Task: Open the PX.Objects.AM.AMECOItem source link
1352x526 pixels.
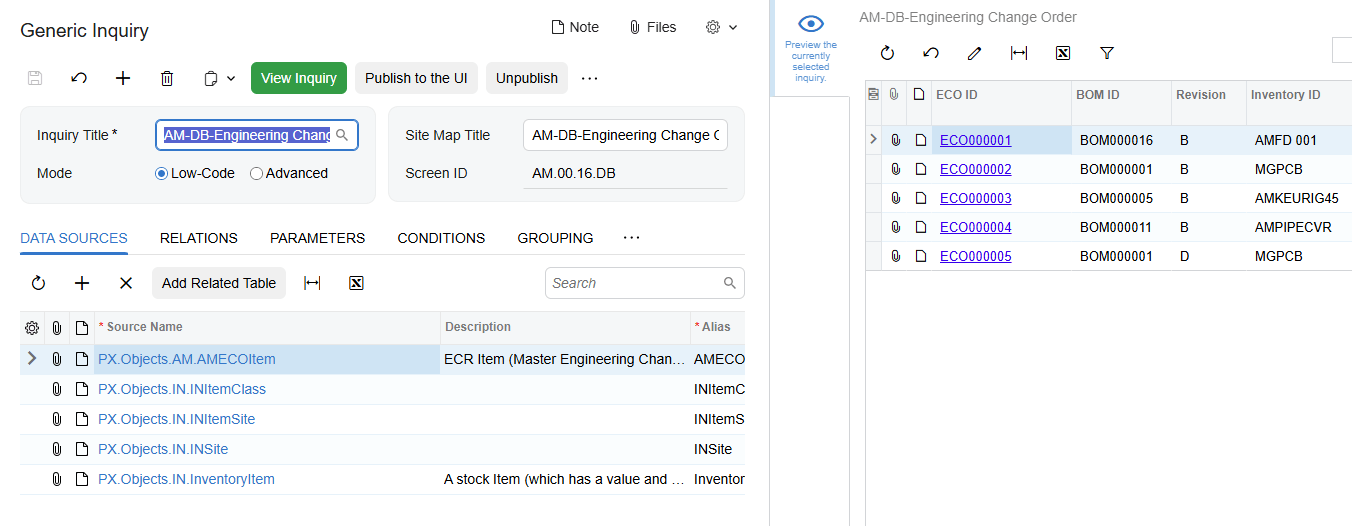Action: (187, 359)
